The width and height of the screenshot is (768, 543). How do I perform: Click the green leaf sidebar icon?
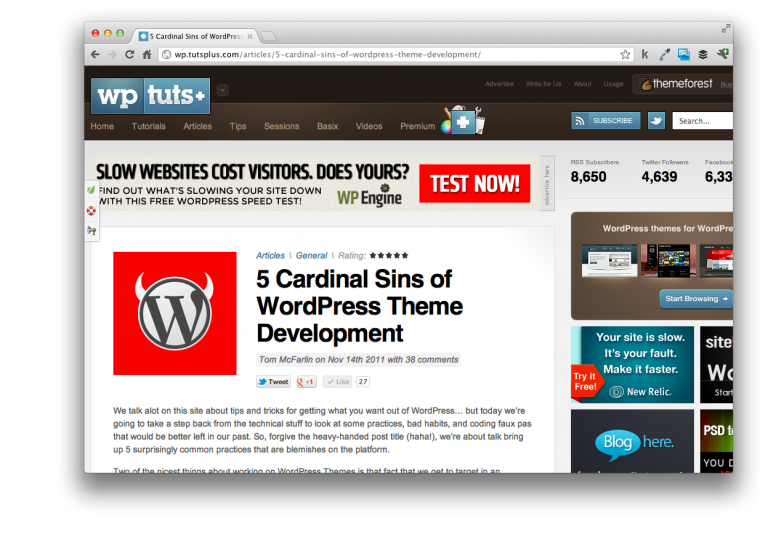click(91, 189)
